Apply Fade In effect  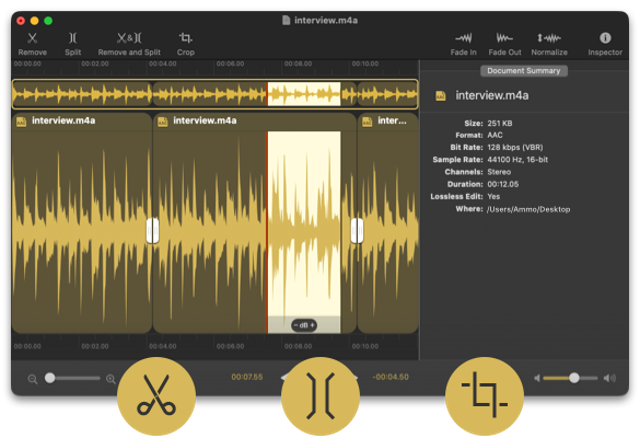(463, 44)
